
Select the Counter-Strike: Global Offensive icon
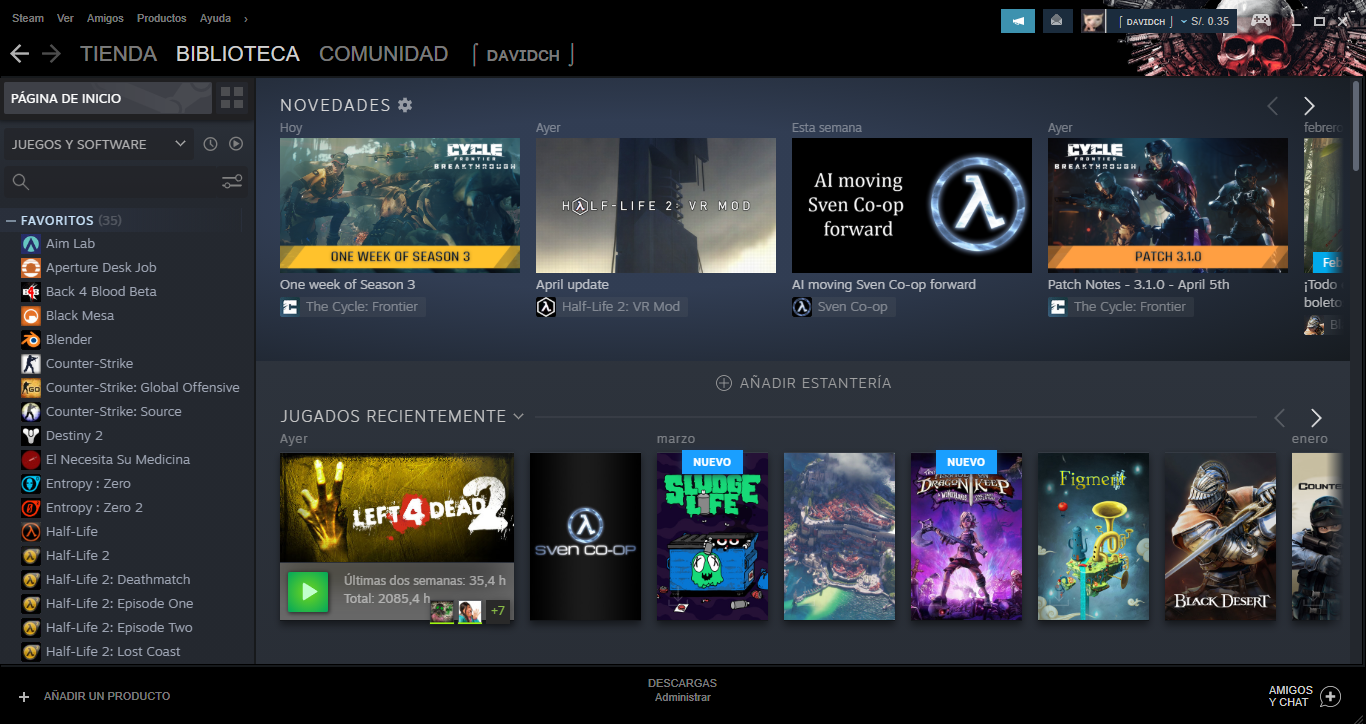click(31, 387)
